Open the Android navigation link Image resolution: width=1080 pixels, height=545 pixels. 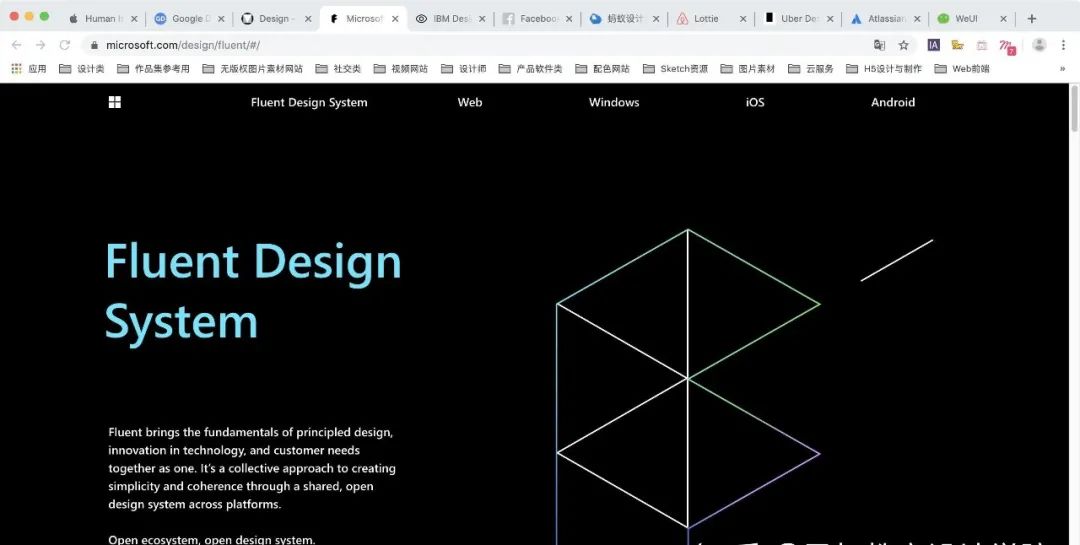(x=893, y=103)
